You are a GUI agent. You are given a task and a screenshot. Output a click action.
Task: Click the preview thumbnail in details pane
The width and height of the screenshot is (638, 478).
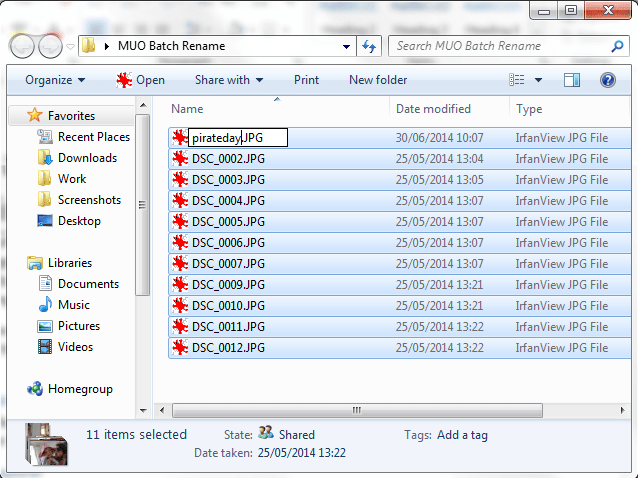[x=46, y=444]
